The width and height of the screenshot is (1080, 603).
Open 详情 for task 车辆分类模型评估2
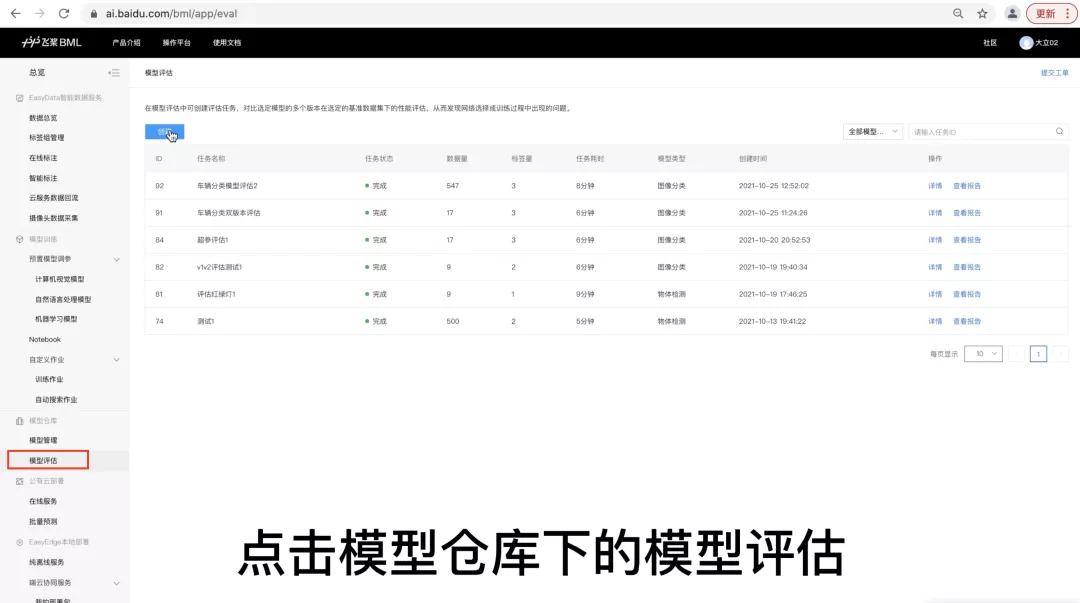click(x=935, y=186)
